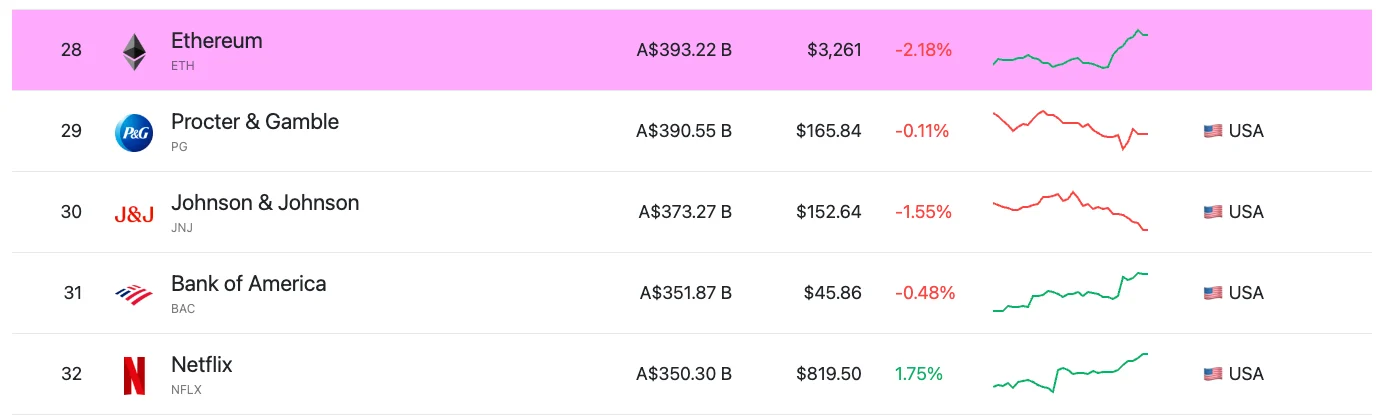Screen dimensions: 1384x418
Task: Open the Ethereum name link
Action: click(217, 41)
